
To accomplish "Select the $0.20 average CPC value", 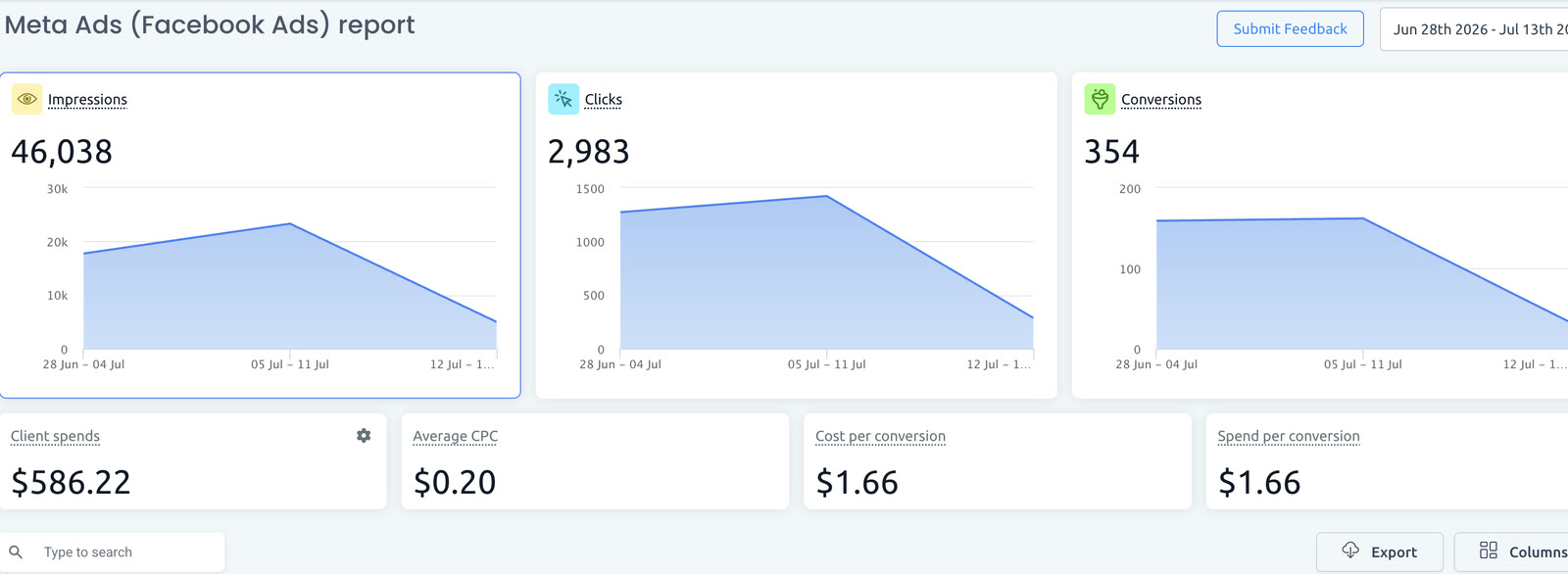I will (x=455, y=482).
